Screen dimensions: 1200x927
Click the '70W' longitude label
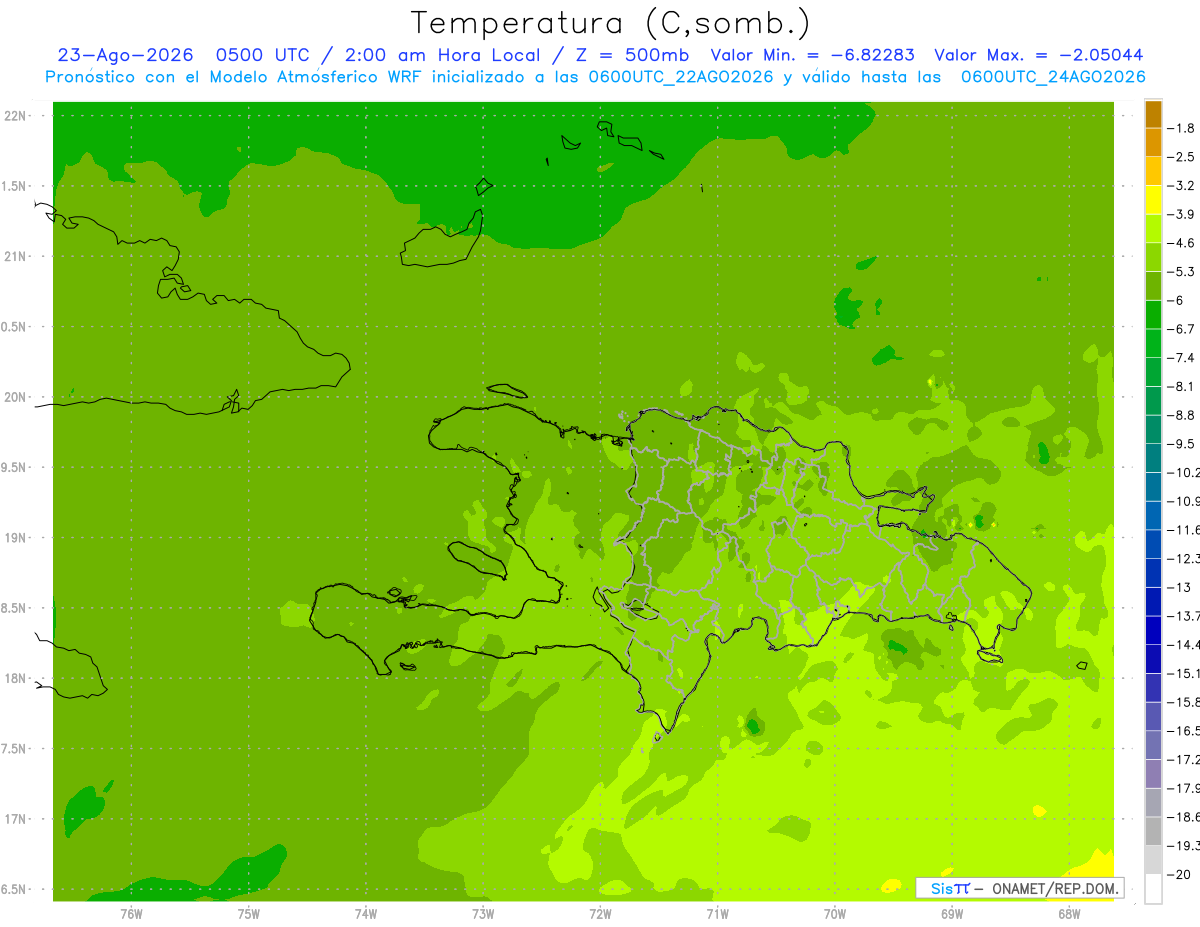[834, 913]
